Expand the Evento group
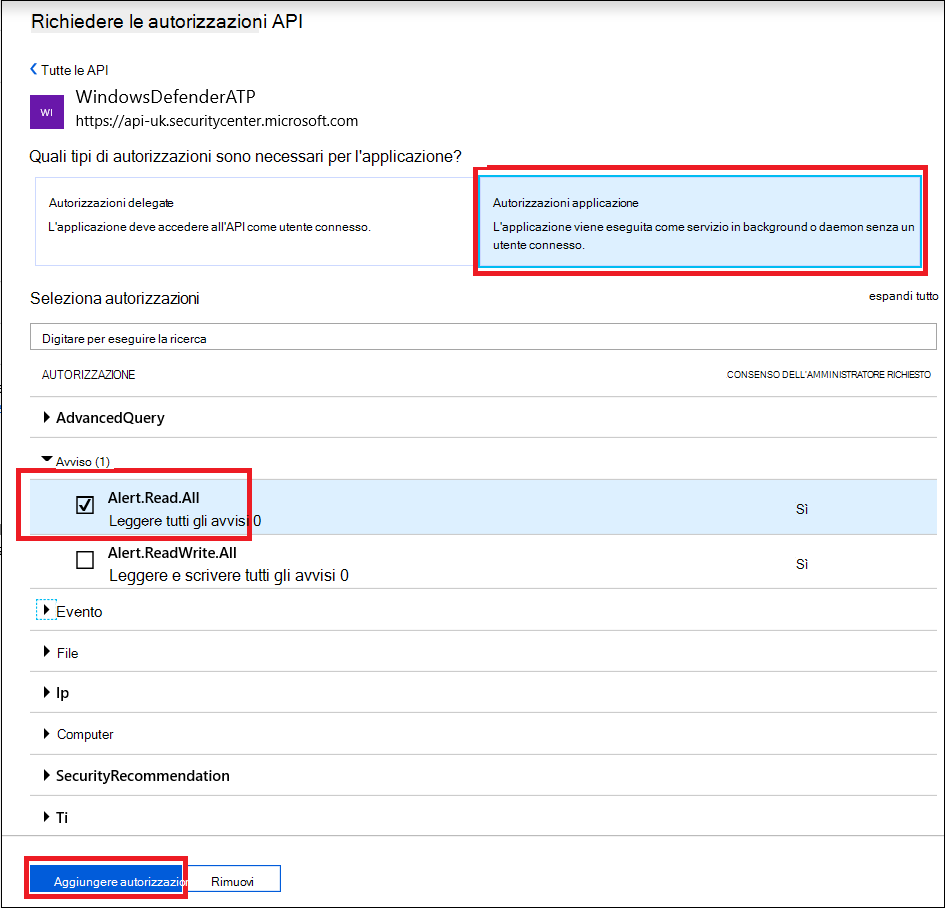945x908 pixels. click(x=46, y=610)
